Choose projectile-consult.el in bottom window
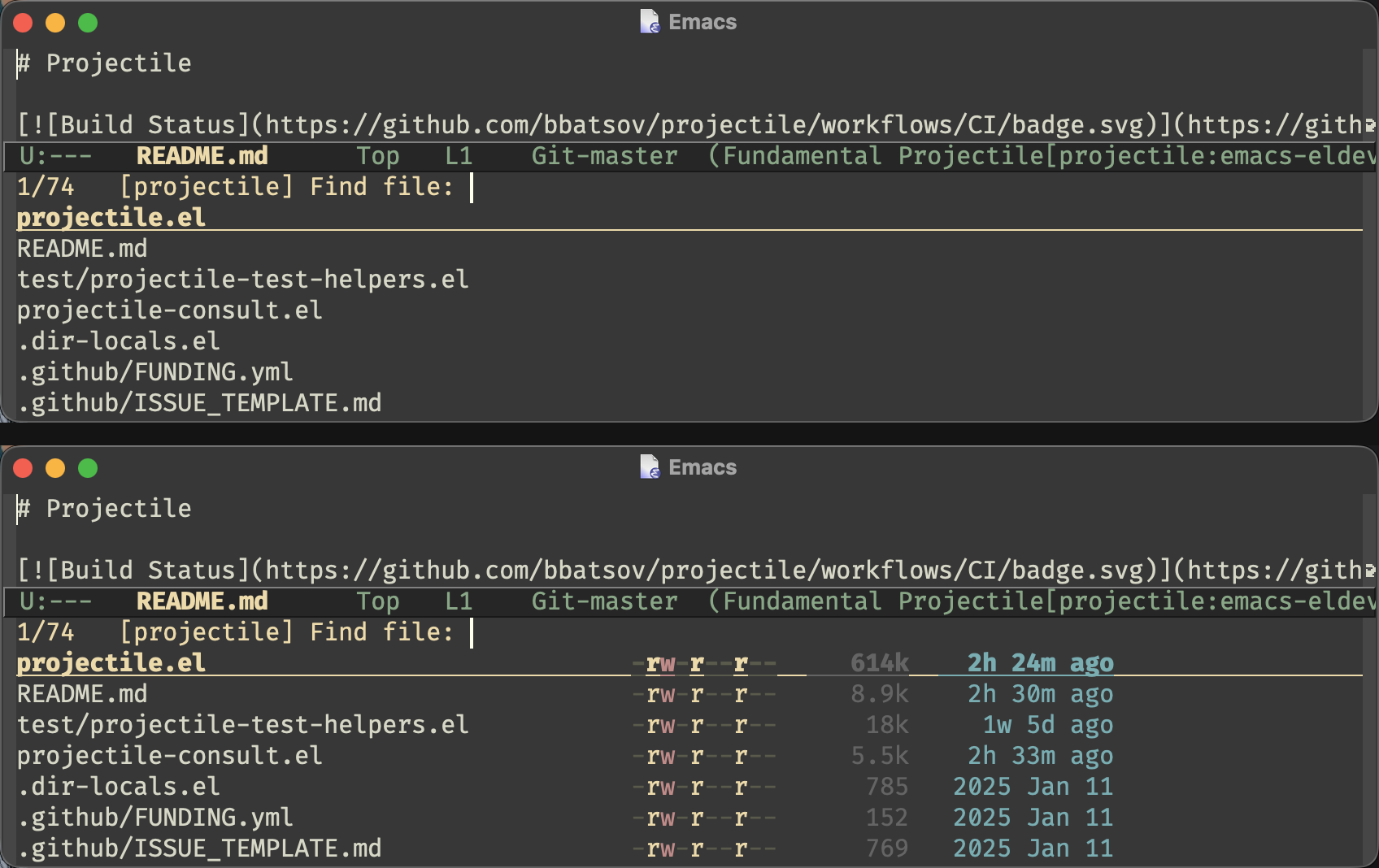1379x868 pixels. pos(170,755)
